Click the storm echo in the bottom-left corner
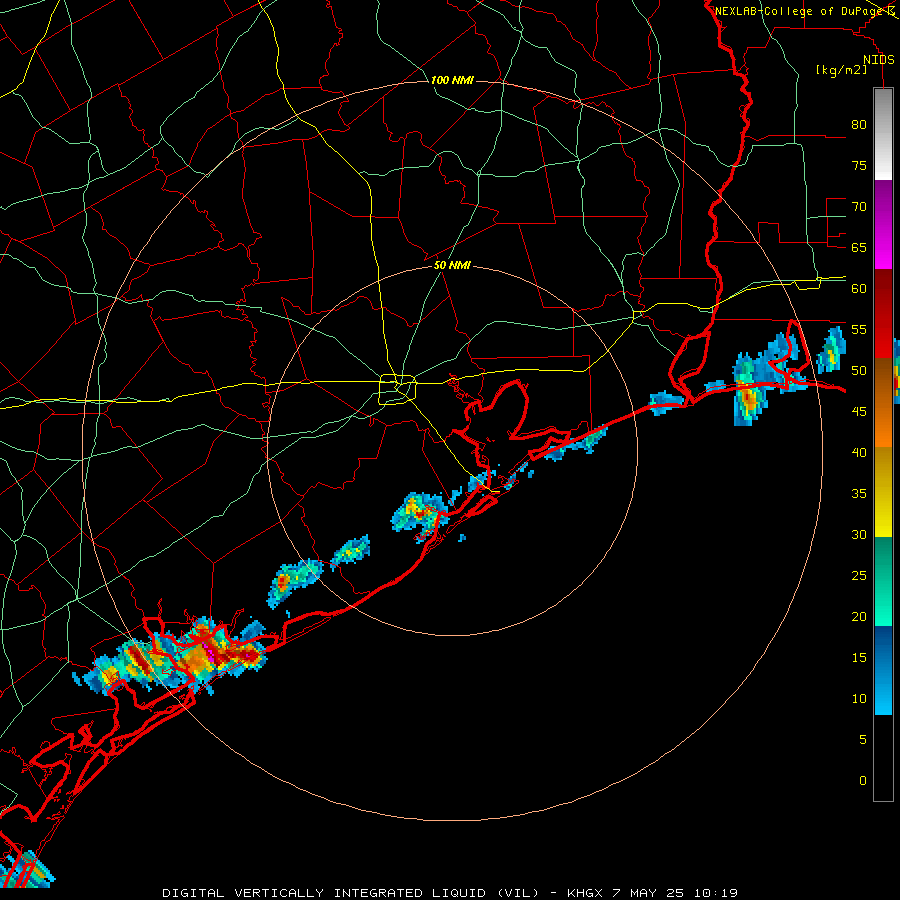This screenshot has height=900, width=900. [26, 870]
